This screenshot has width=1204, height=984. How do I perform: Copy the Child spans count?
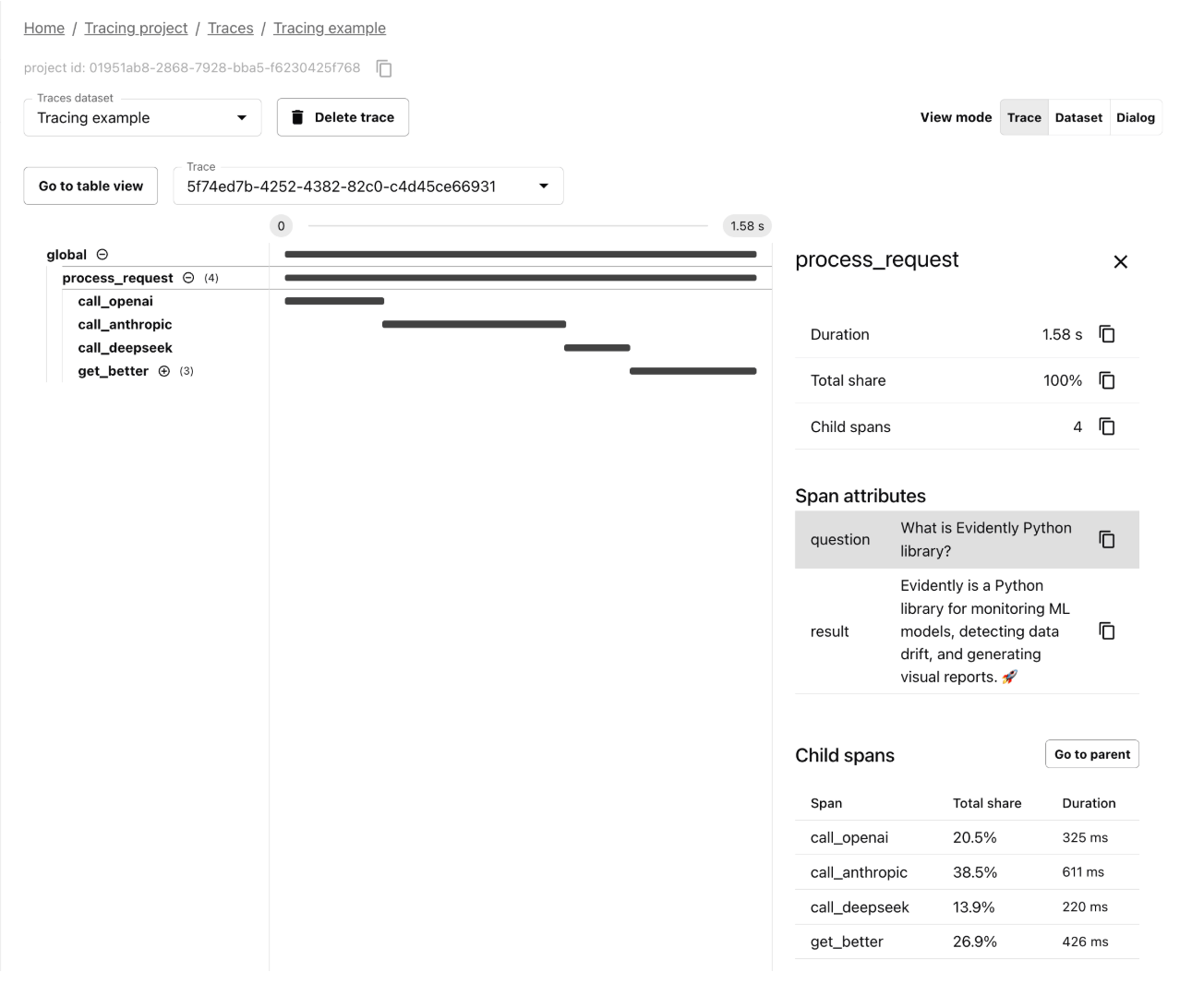click(x=1107, y=426)
